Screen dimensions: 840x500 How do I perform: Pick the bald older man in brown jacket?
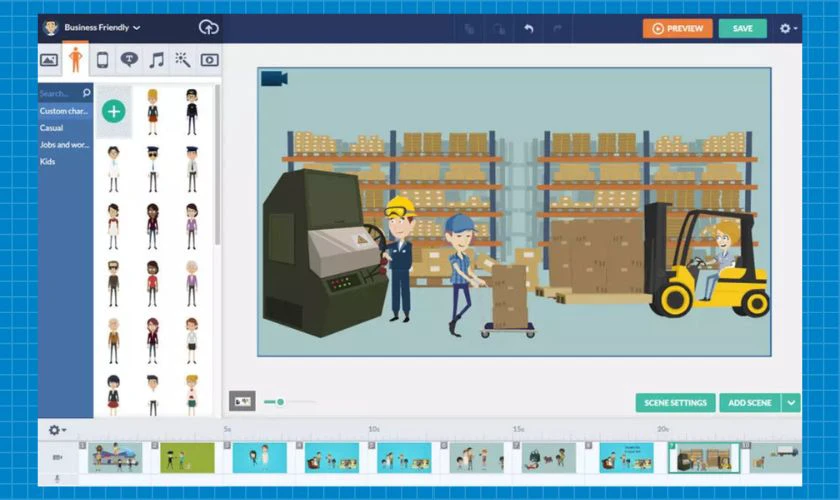pyautogui.click(x=113, y=341)
